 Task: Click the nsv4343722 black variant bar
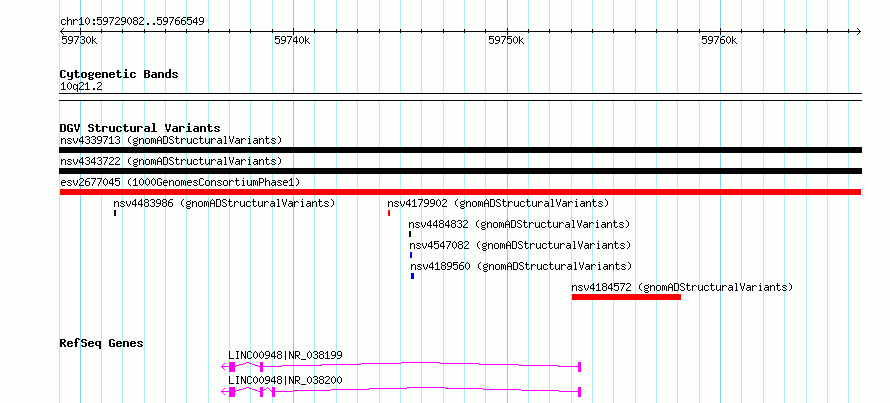[460, 171]
